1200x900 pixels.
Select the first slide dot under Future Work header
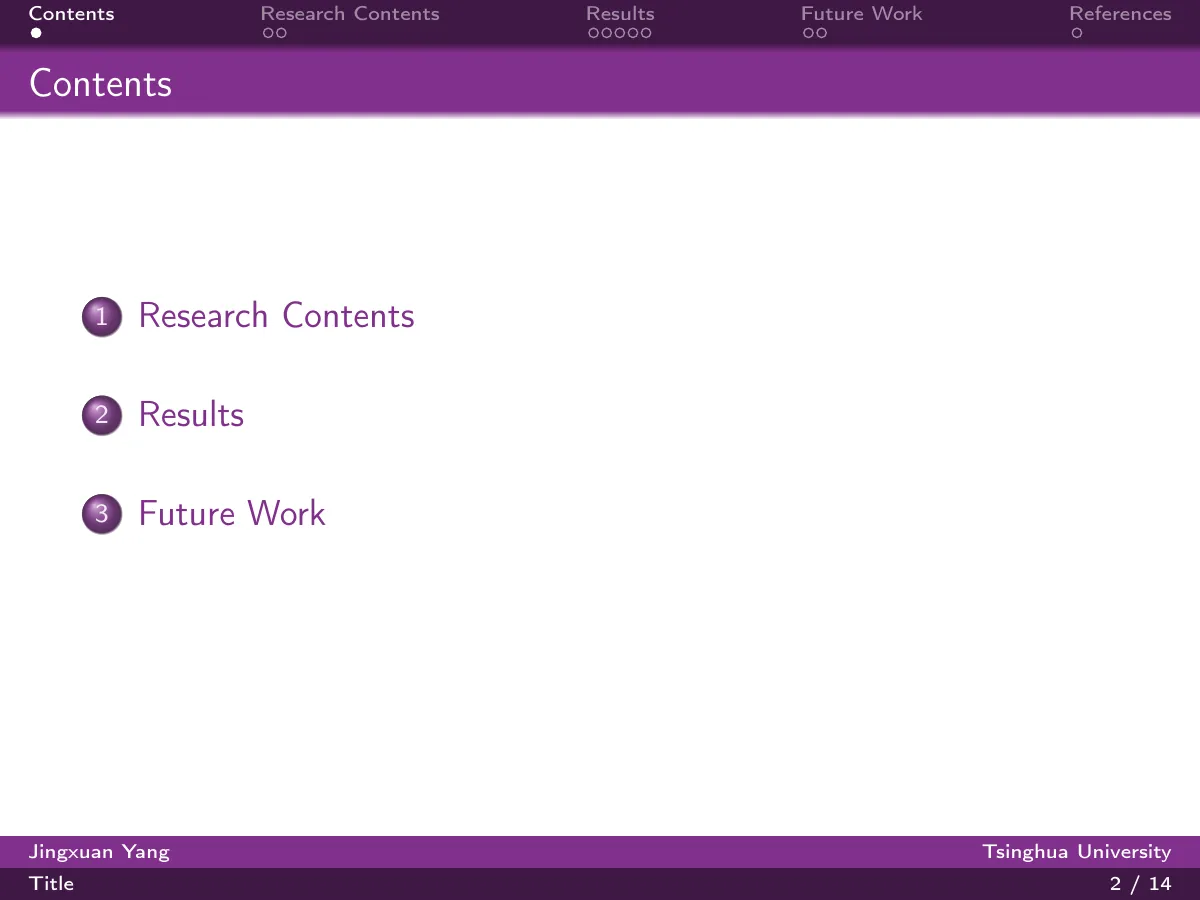[x=808, y=33]
